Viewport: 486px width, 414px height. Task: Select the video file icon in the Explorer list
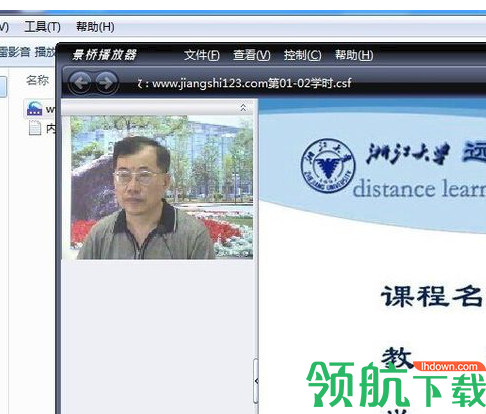35,109
